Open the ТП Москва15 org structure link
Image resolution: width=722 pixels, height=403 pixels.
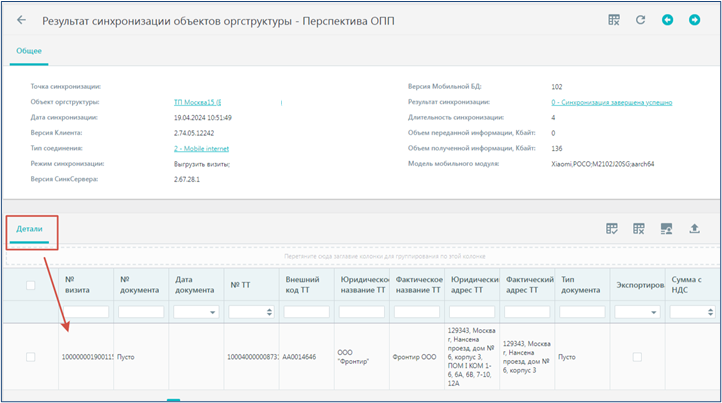pos(198,102)
